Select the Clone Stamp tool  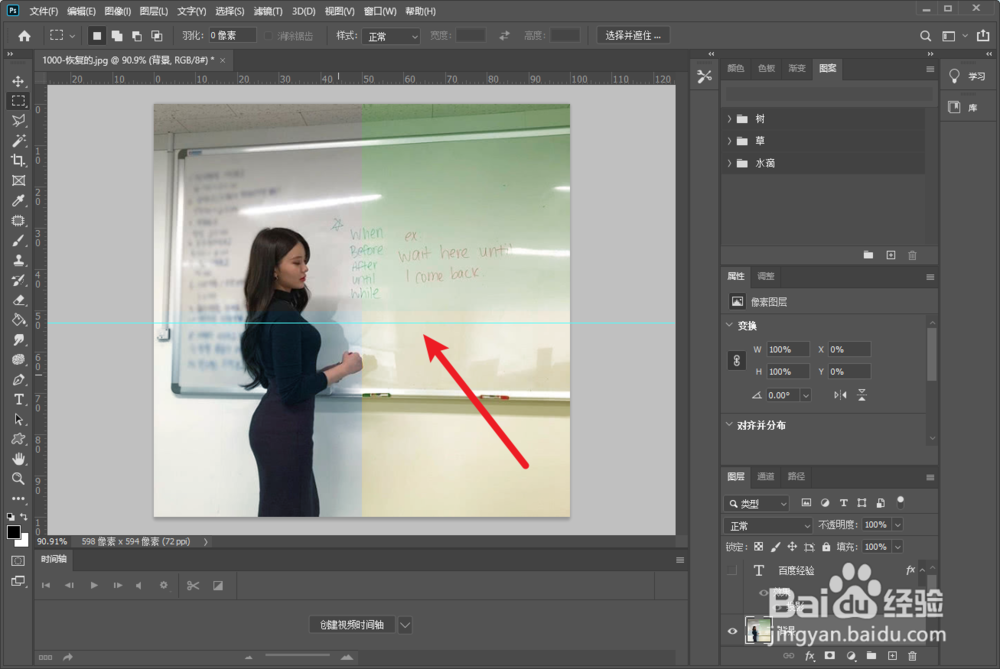[x=18, y=260]
